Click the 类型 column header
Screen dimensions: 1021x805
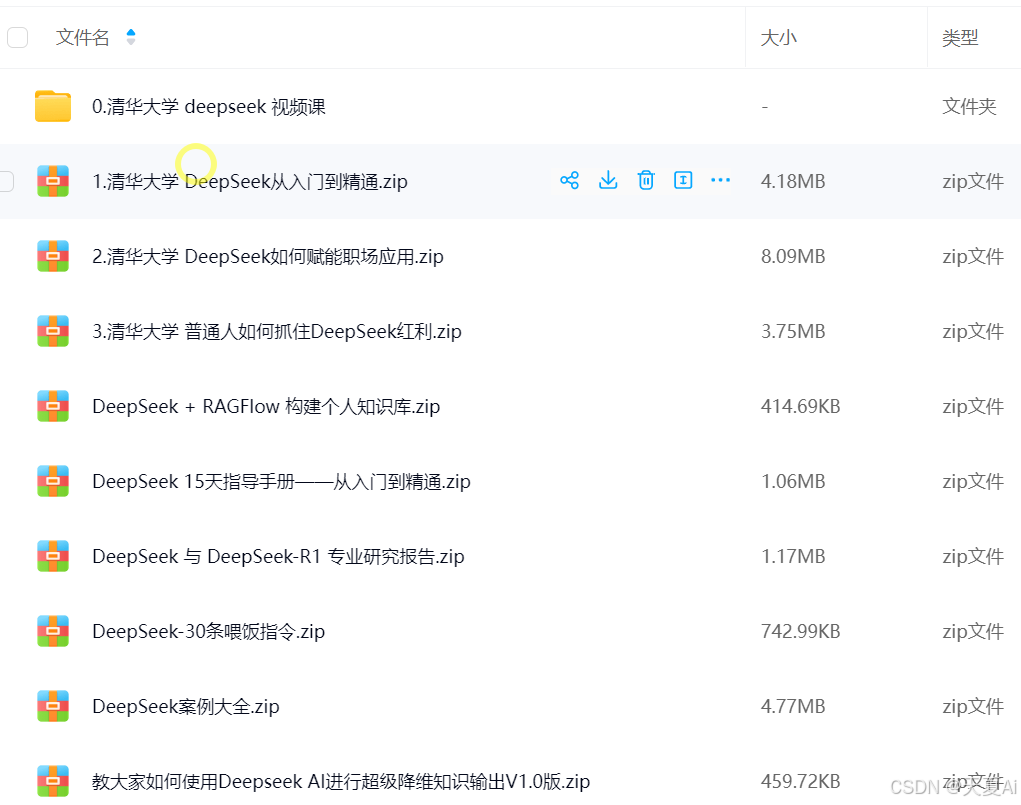960,38
